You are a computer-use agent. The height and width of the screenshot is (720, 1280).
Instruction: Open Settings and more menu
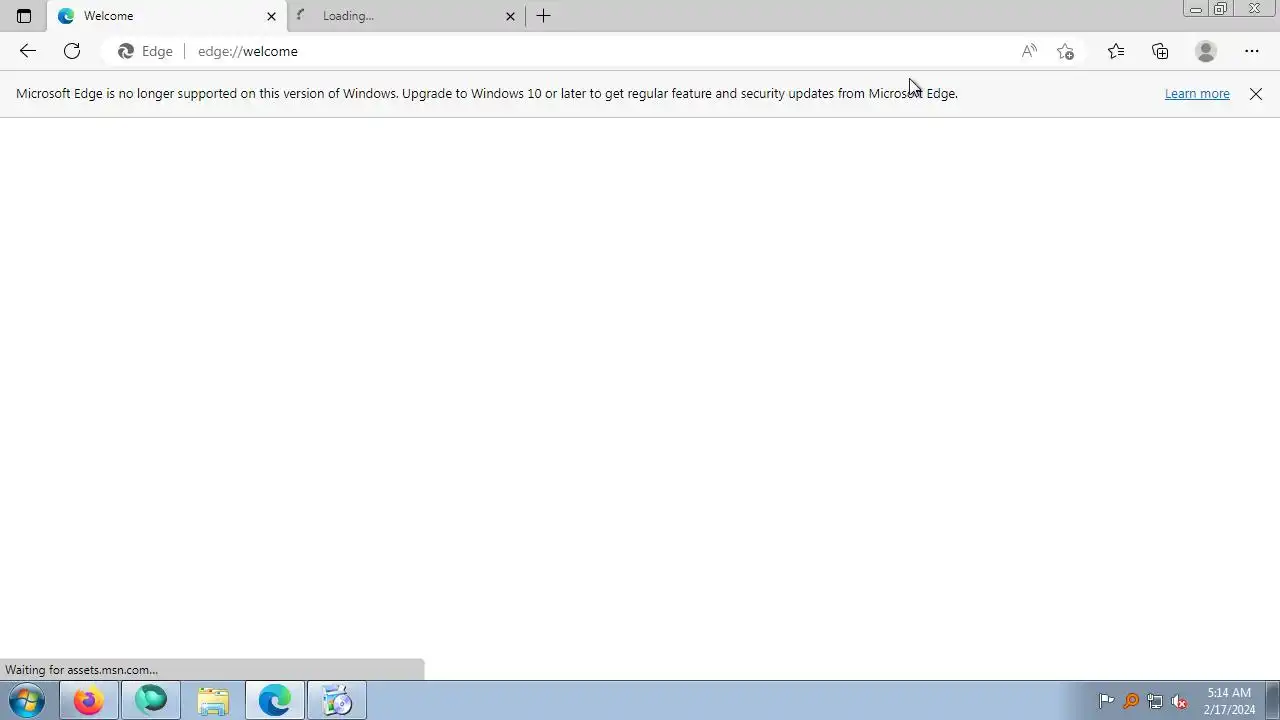point(1252,51)
